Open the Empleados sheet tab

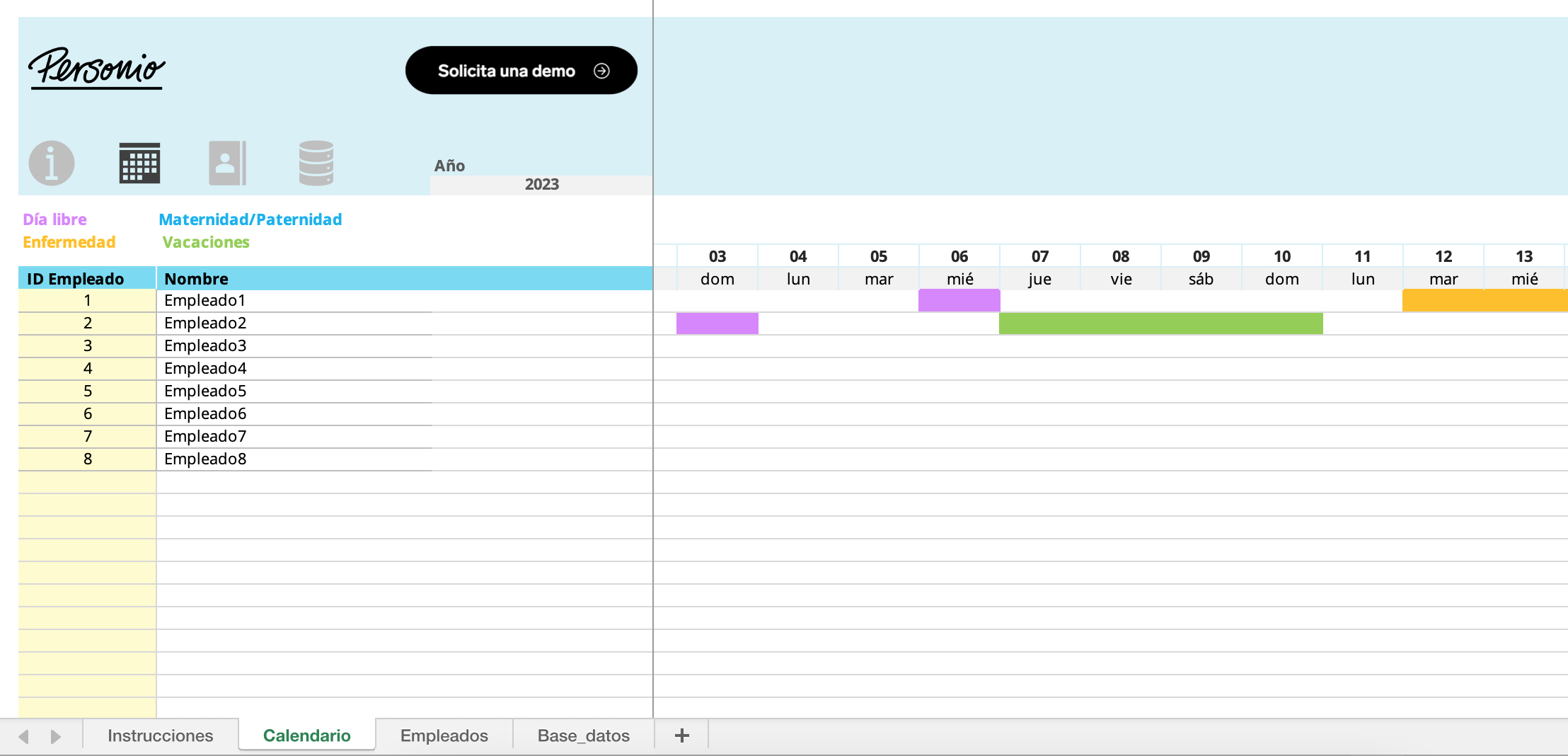444,735
